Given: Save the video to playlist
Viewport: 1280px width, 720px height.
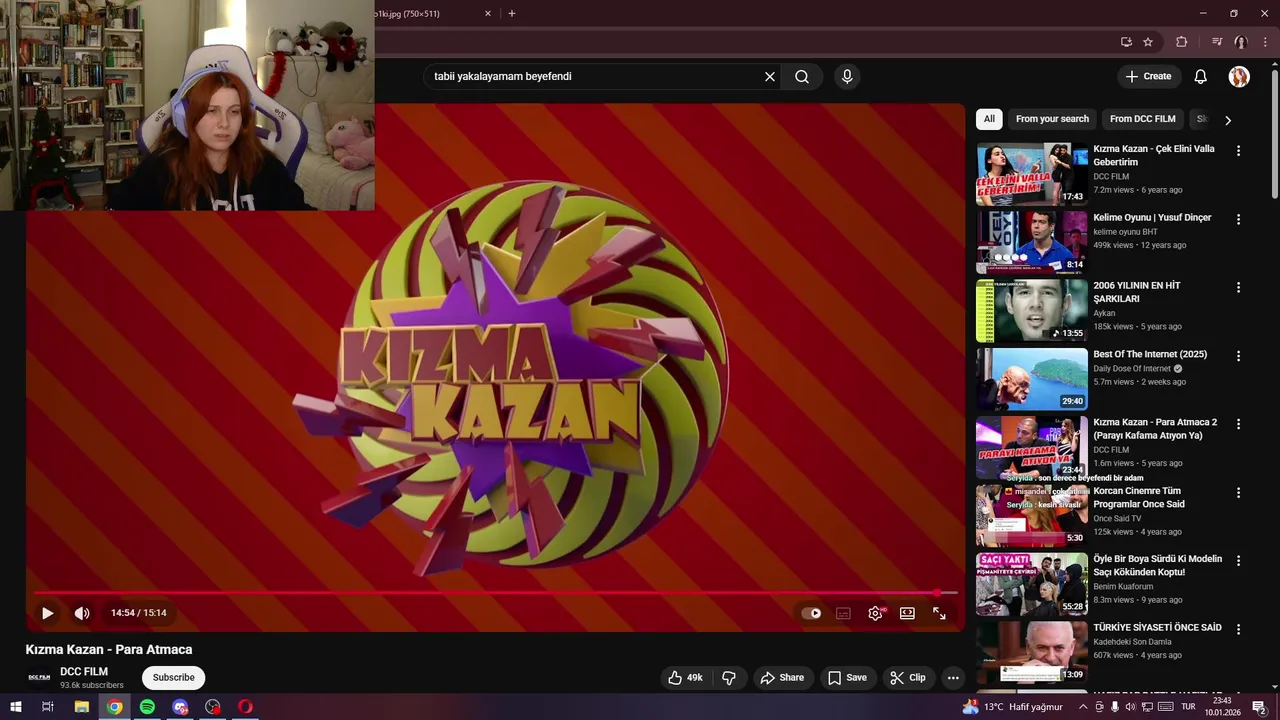Looking at the screenshot, I should [x=847, y=677].
